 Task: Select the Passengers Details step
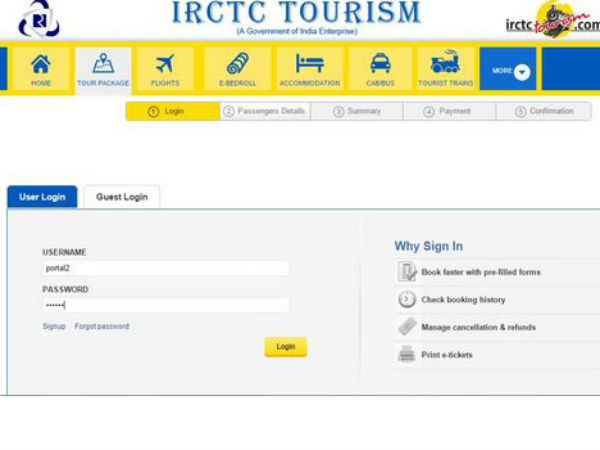264,111
